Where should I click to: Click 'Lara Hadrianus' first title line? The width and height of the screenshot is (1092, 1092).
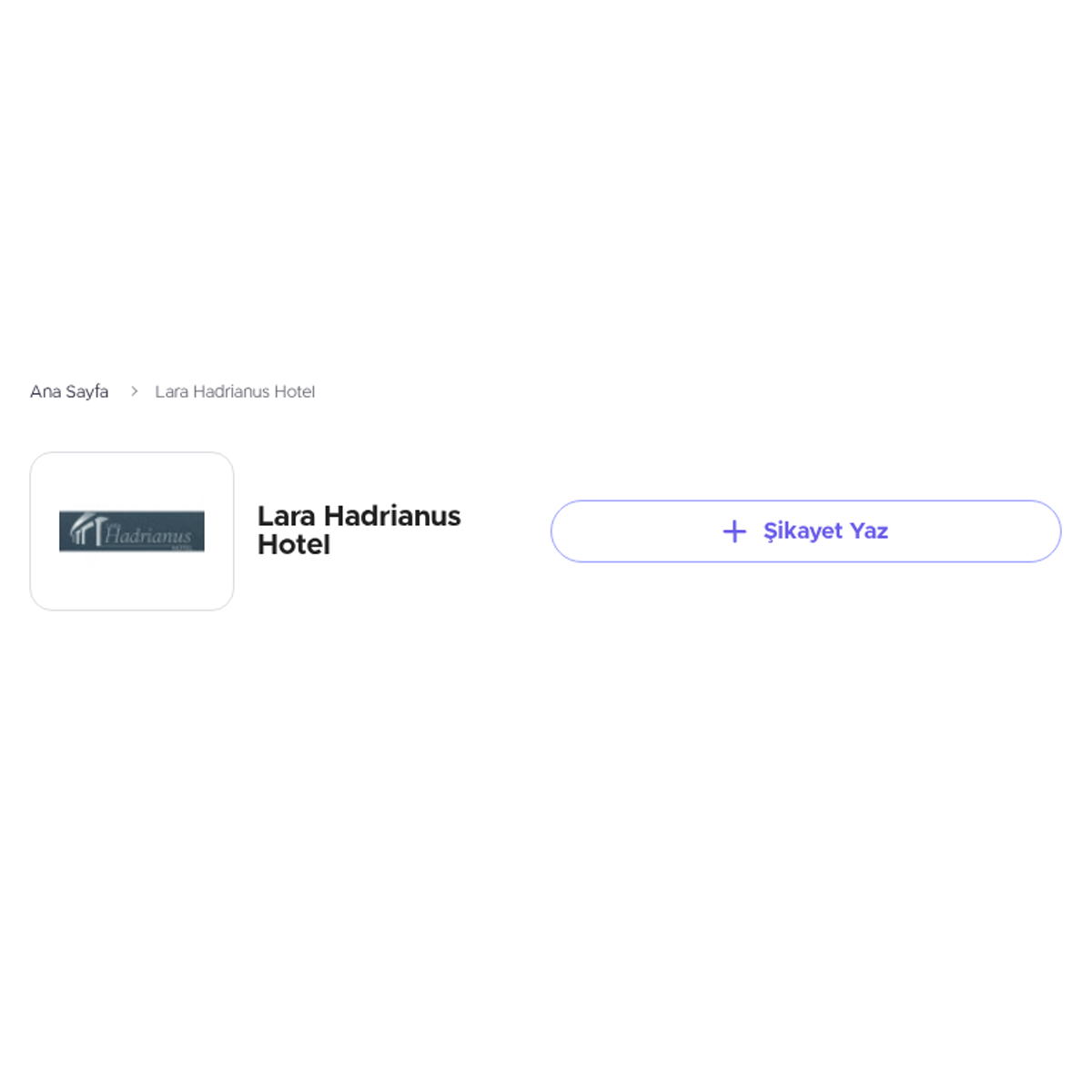[x=359, y=516]
